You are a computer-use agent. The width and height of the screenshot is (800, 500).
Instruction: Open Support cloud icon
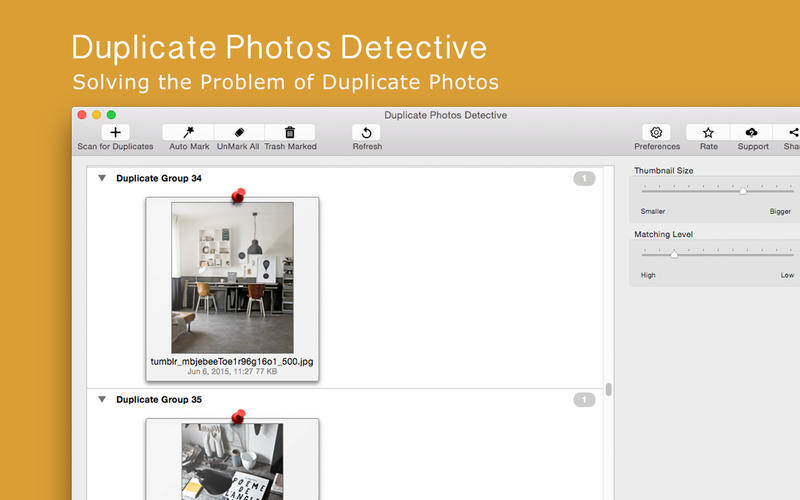coord(752,133)
